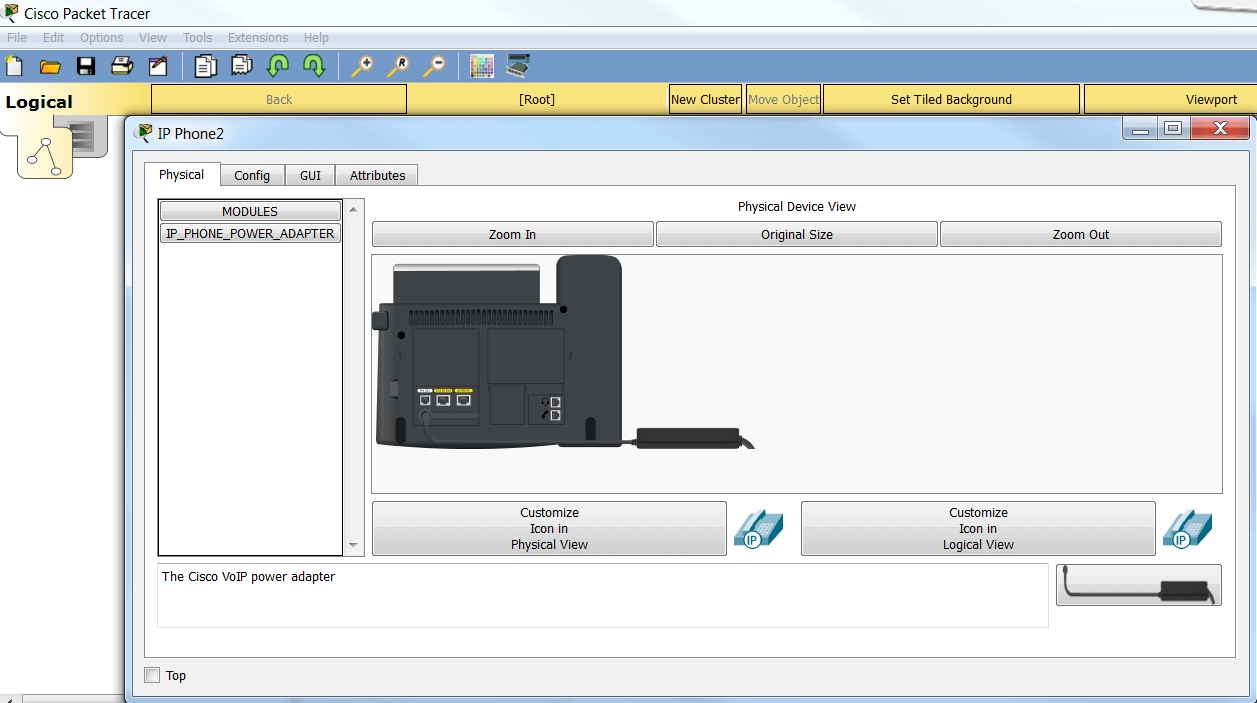Open the Attributes tab
This screenshot has width=1257, height=703.
point(377,175)
